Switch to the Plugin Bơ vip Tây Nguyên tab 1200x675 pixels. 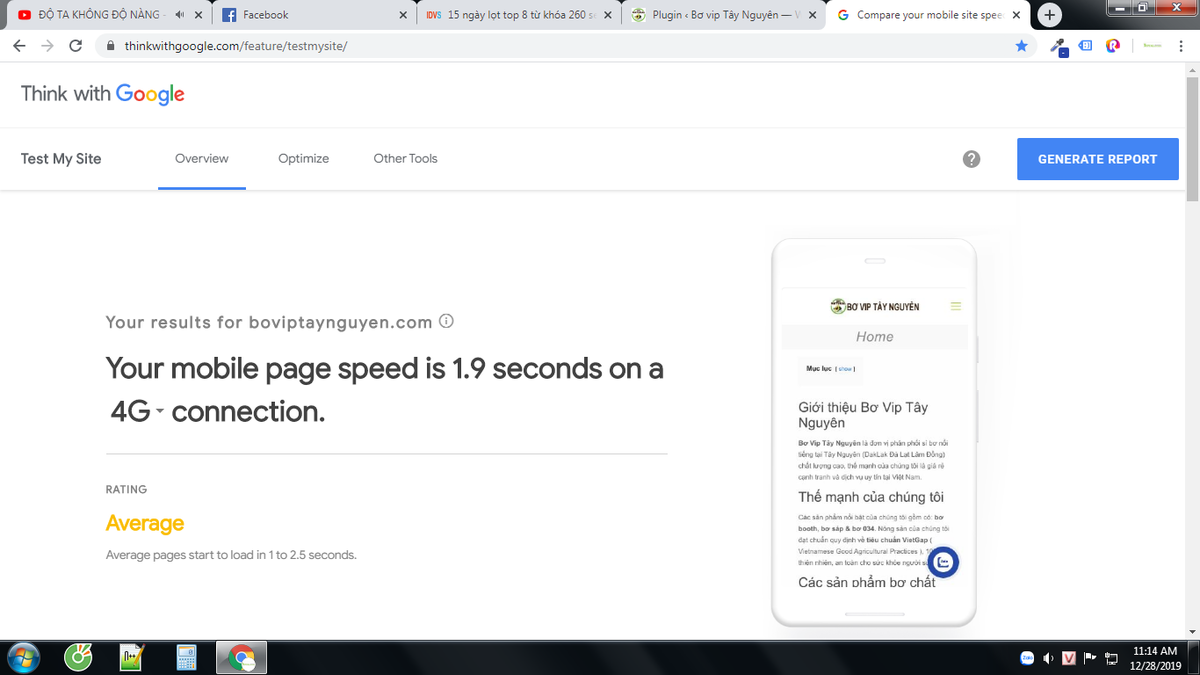724,15
